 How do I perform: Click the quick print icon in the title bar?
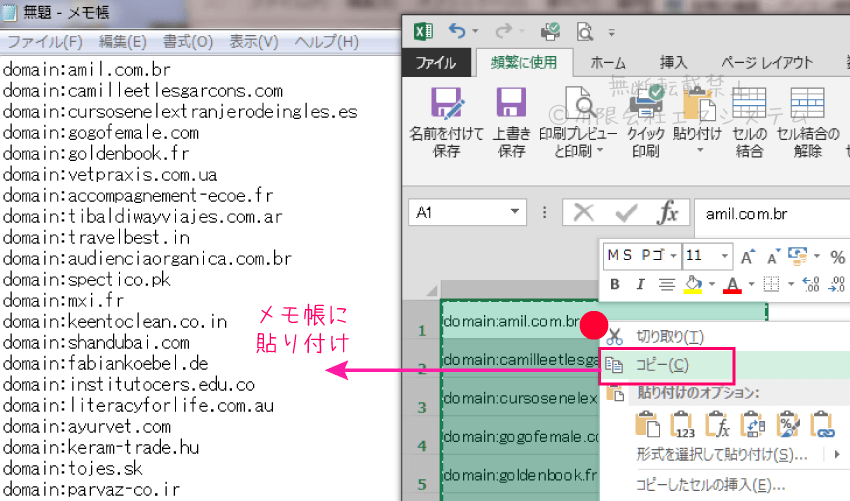coord(550,31)
